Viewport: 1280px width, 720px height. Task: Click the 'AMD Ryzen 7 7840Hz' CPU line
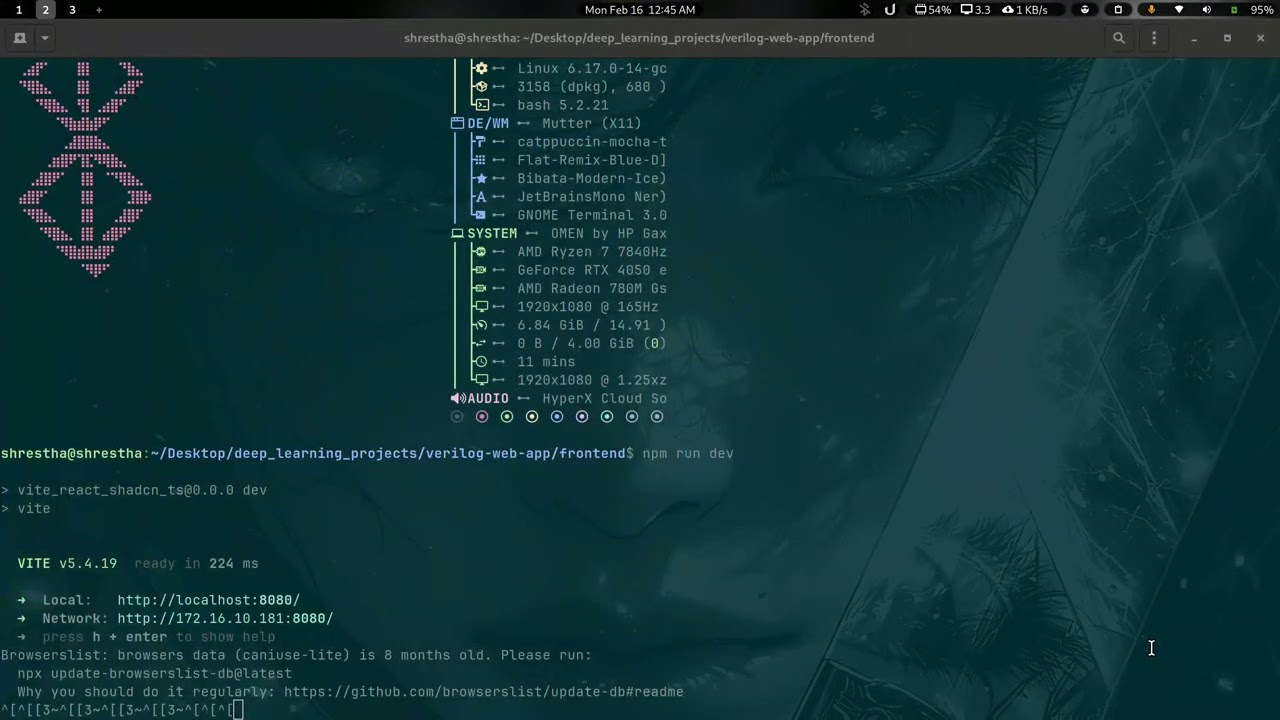tap(592, 252)
